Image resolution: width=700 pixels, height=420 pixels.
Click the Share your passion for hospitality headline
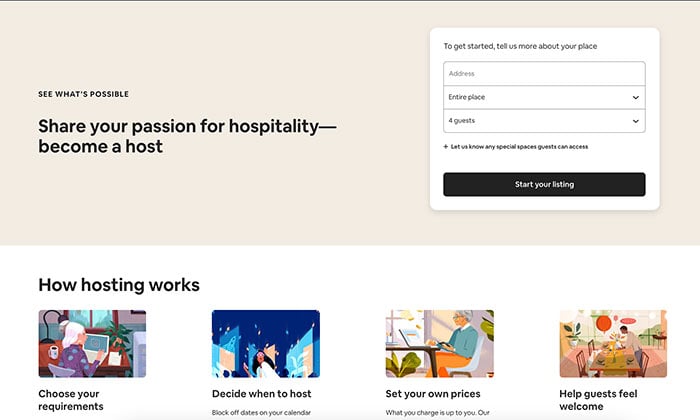188,136
